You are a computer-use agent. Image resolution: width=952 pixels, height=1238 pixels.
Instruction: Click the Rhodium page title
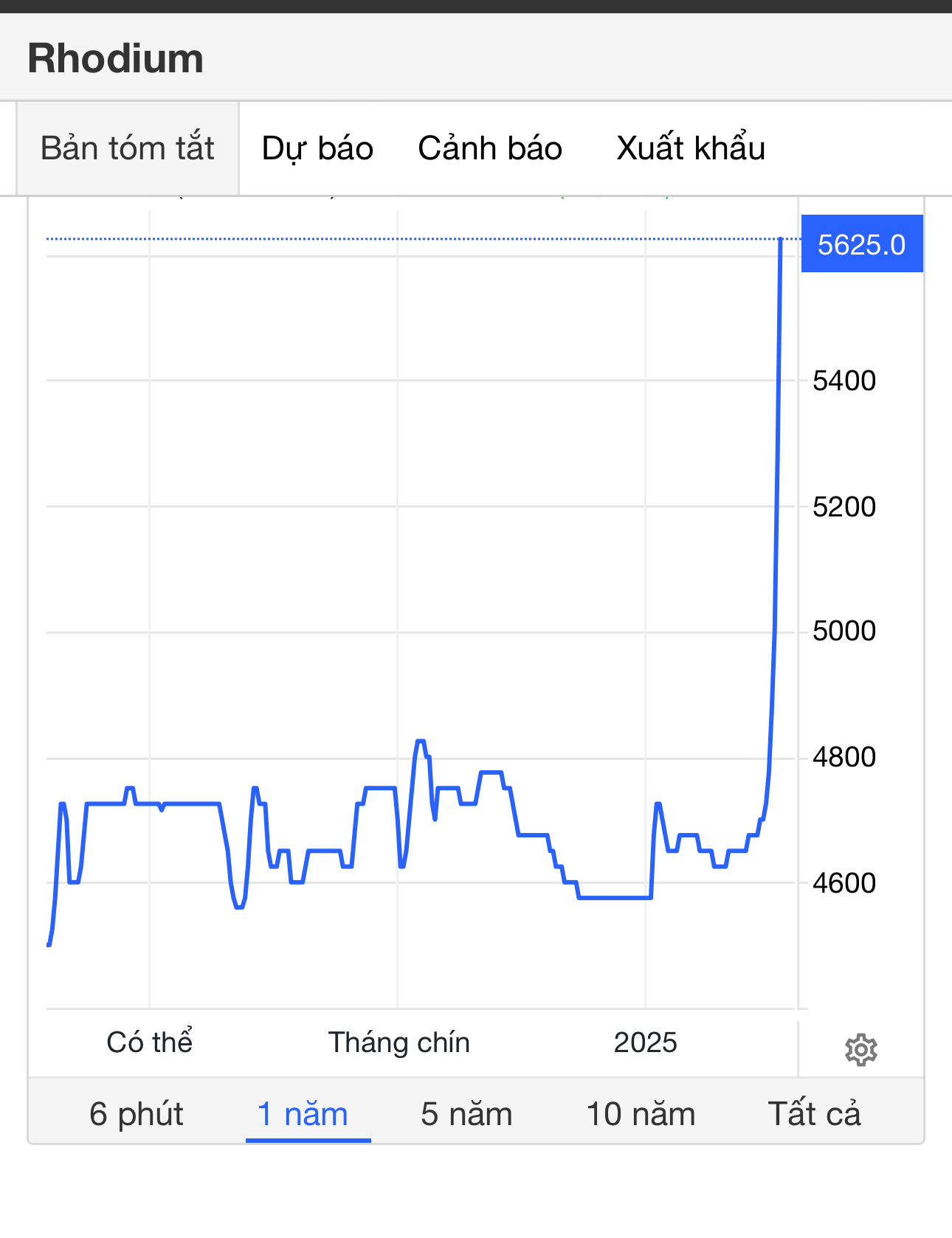115,58
